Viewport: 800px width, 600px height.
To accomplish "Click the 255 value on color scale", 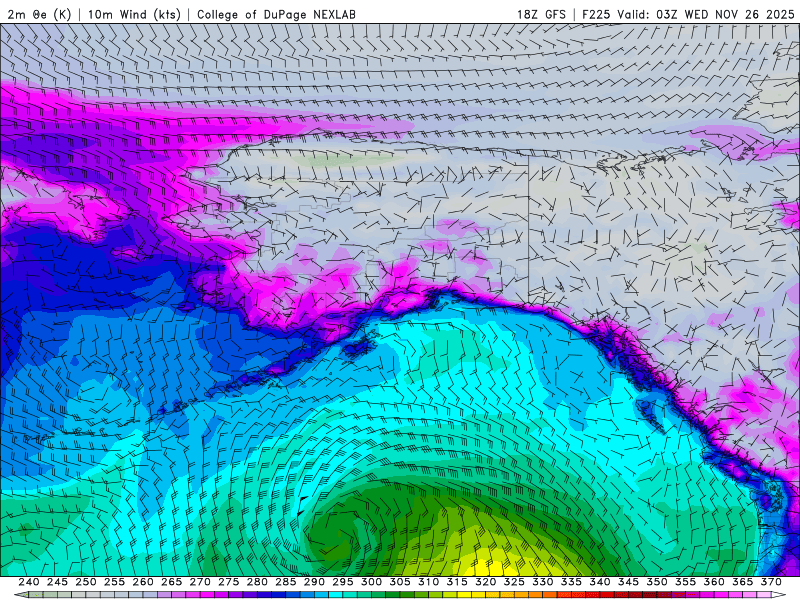I will (114, 582).
